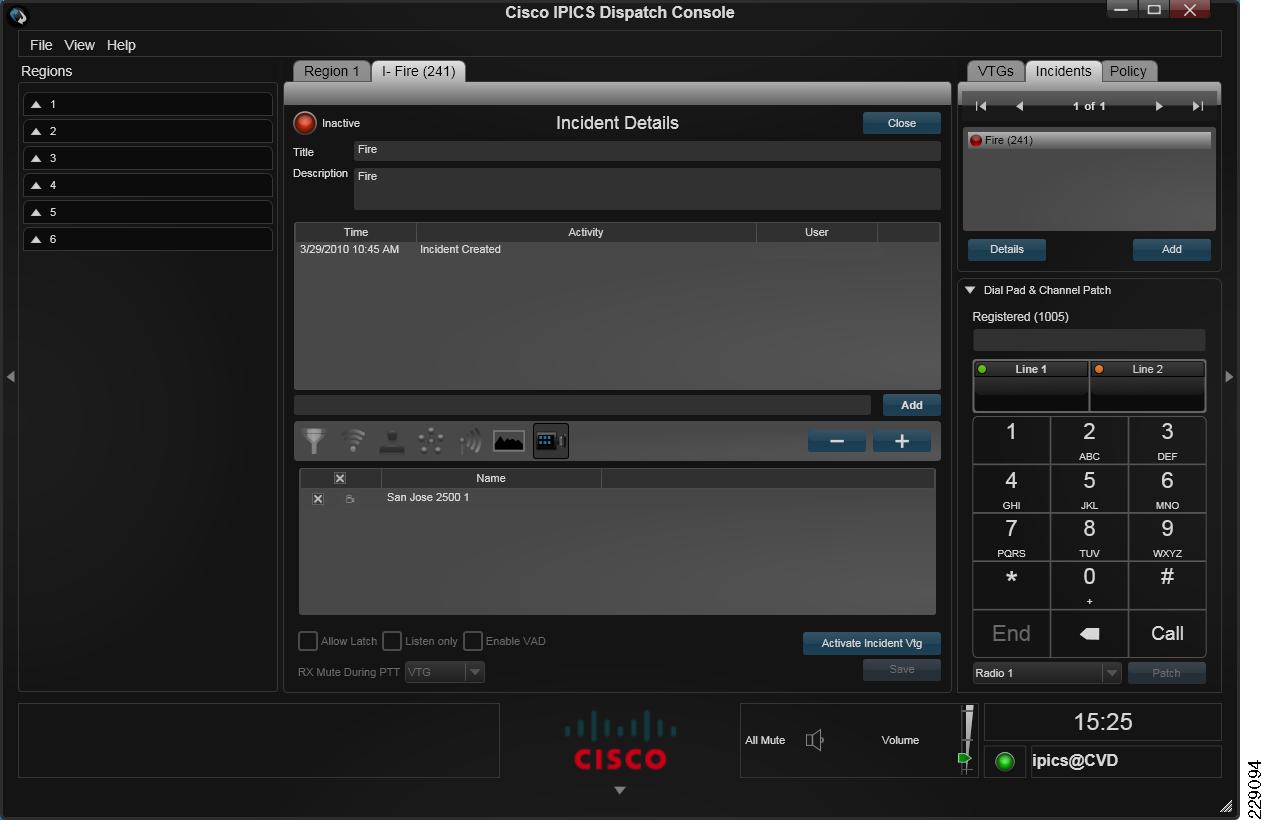The image size is (1262, 820).
Task: Click the plus add resource button
Action: pyautogui.click(x=902, y=441)
